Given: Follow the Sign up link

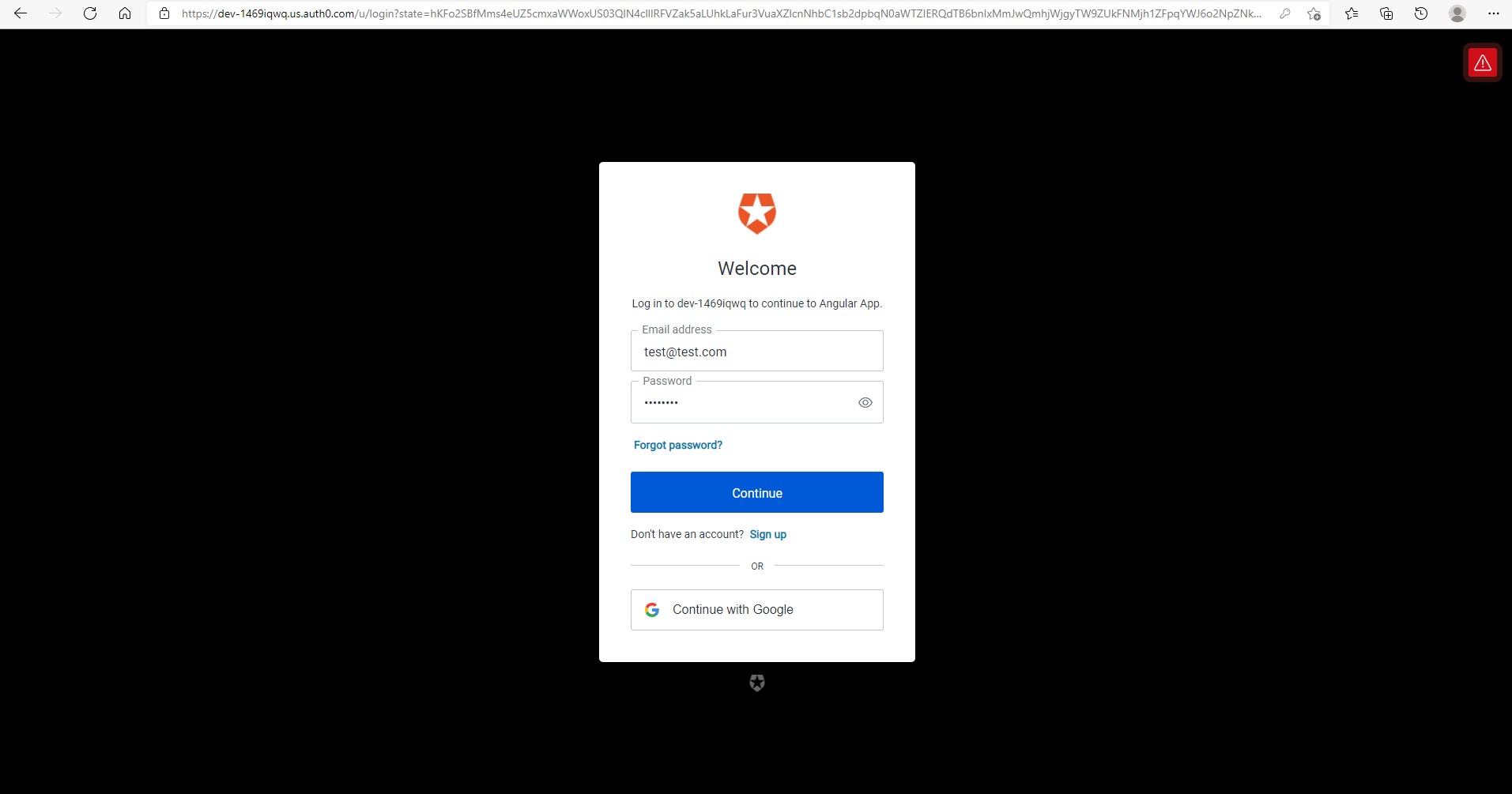Looking at the screenshot, I should (x=768, y=535).
